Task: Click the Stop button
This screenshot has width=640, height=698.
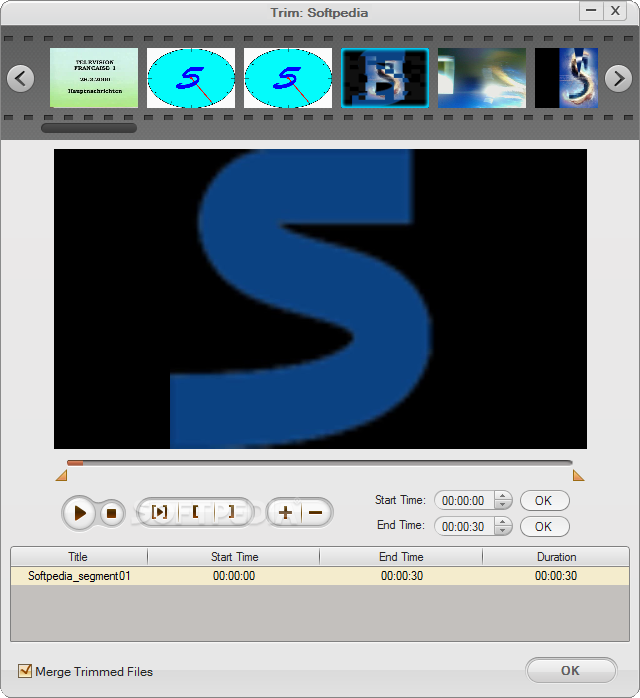Action: coord(111,513)
